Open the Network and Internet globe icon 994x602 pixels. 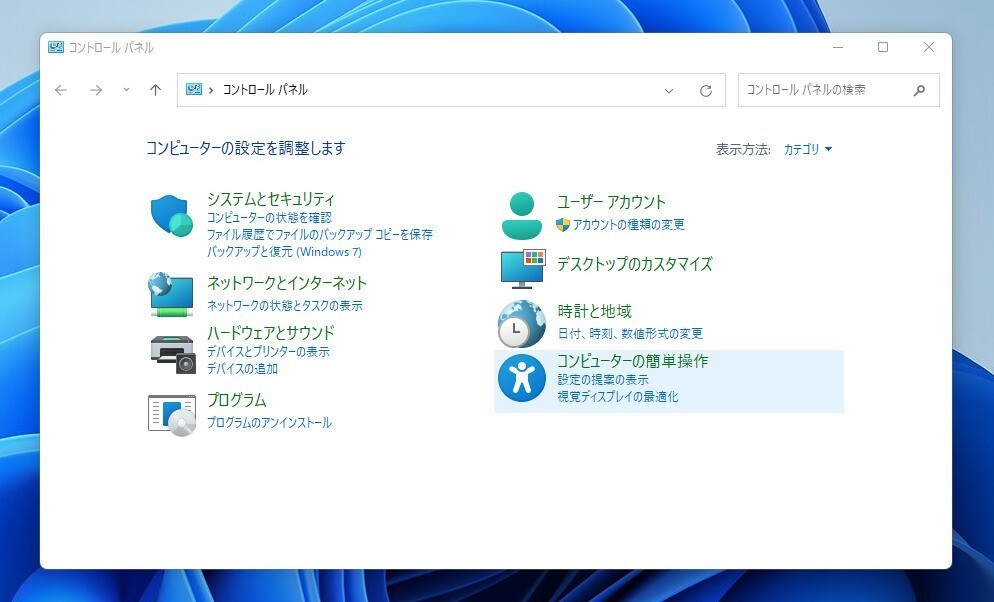(171, 293)
